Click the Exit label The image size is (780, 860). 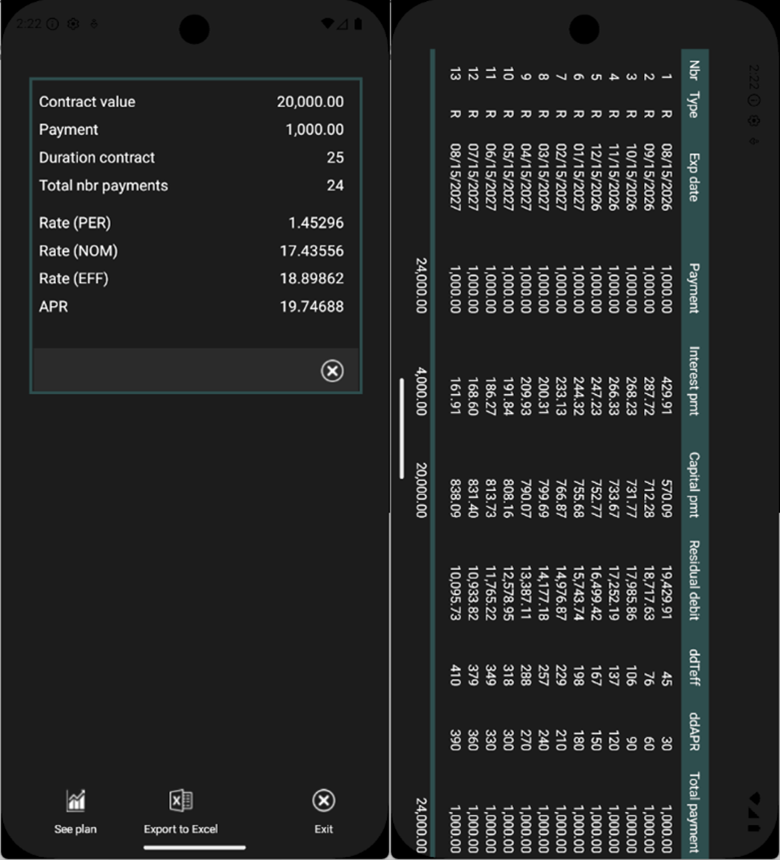pyautogui.click(x=324, y=829)
